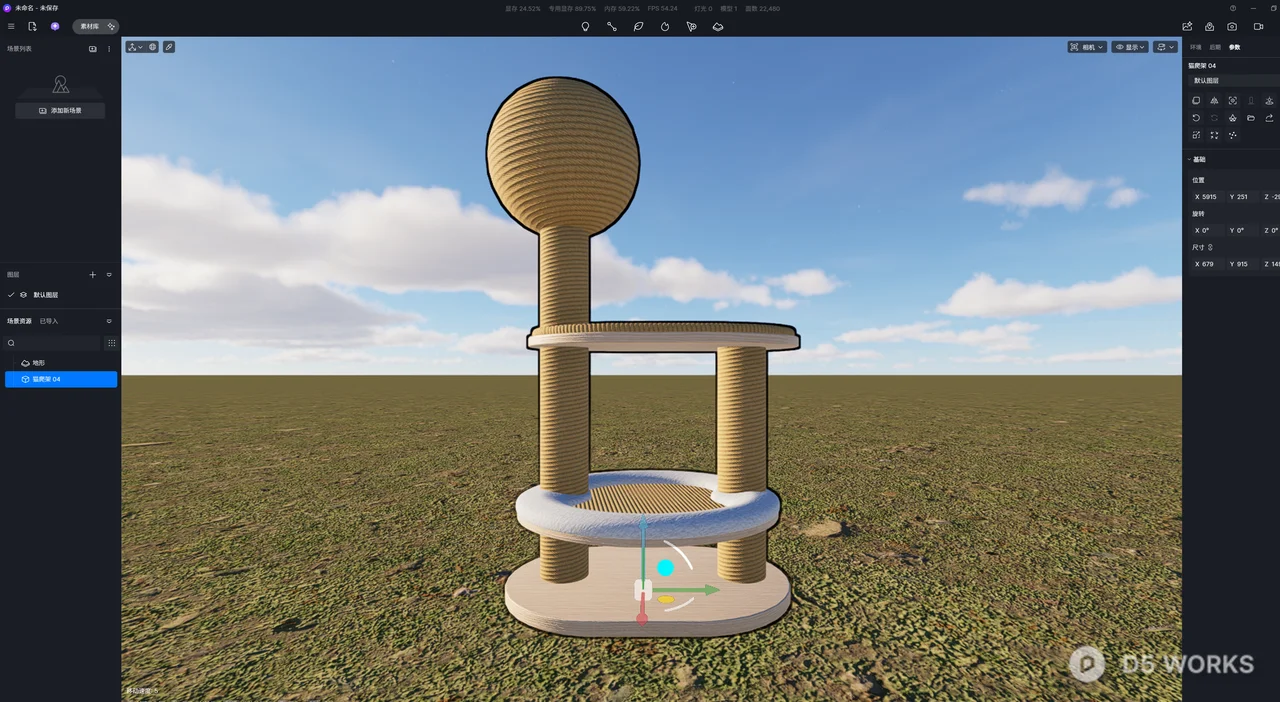The width and height of the screenshot is (1280, 702).
Task: Switch to the 场景资源 tab
Action: pos(19,321)
